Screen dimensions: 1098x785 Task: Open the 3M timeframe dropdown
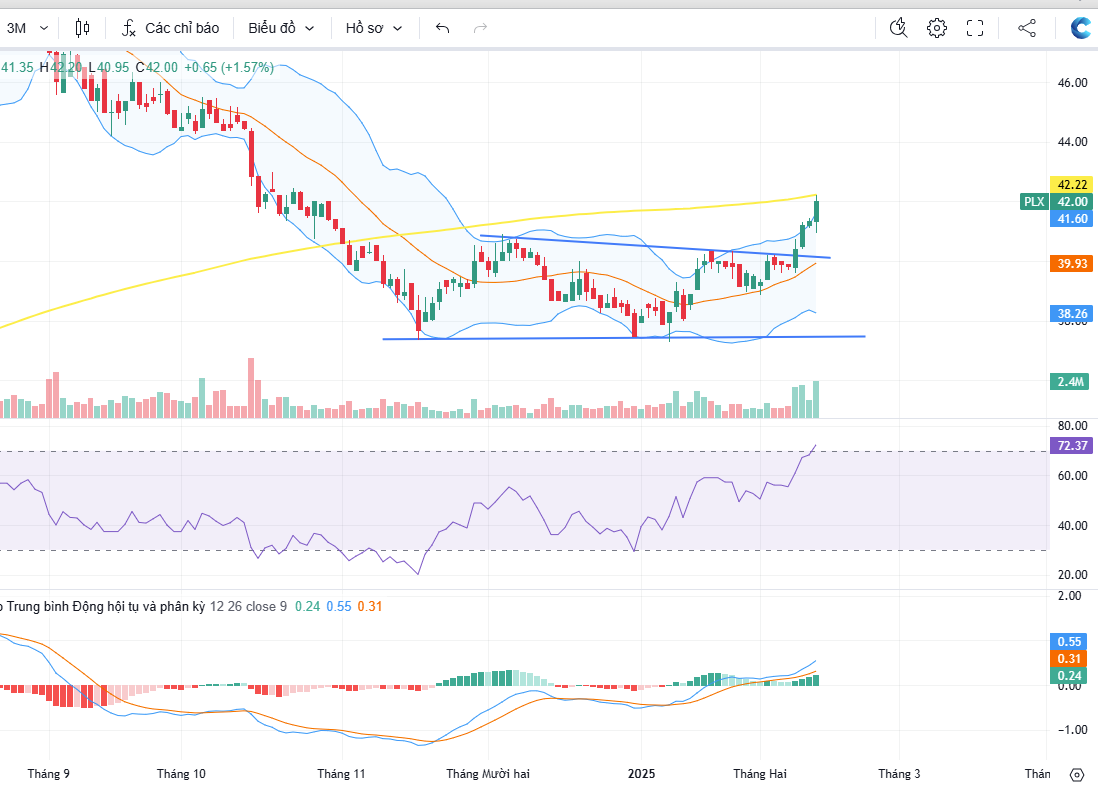pos(27,28)
